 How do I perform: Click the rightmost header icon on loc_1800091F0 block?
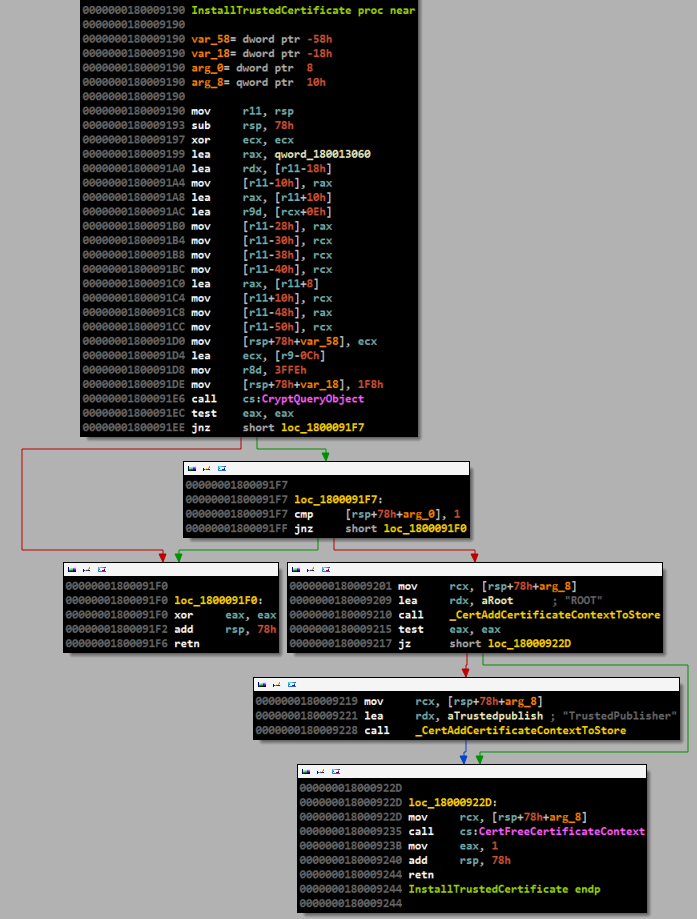click(101, 568)
